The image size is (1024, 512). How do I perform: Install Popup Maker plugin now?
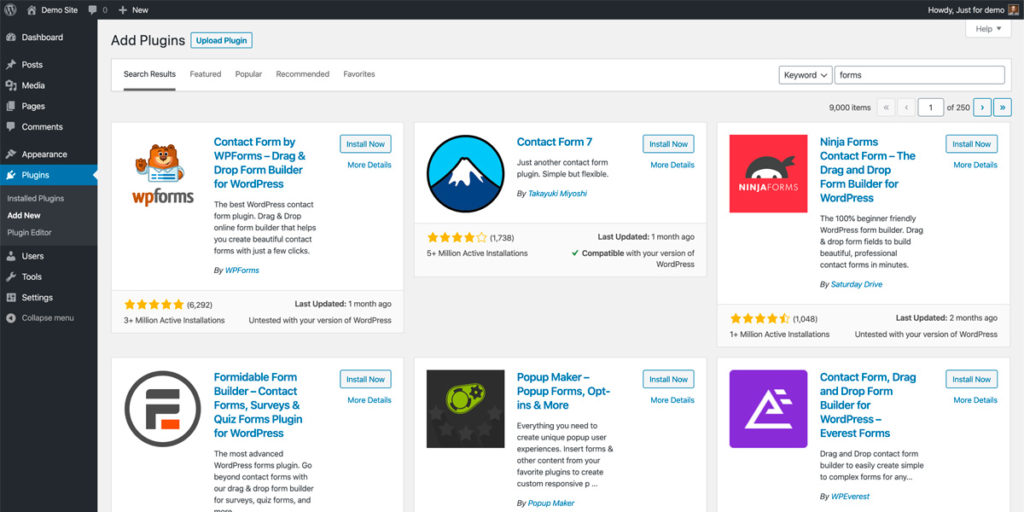click(669, 379)
